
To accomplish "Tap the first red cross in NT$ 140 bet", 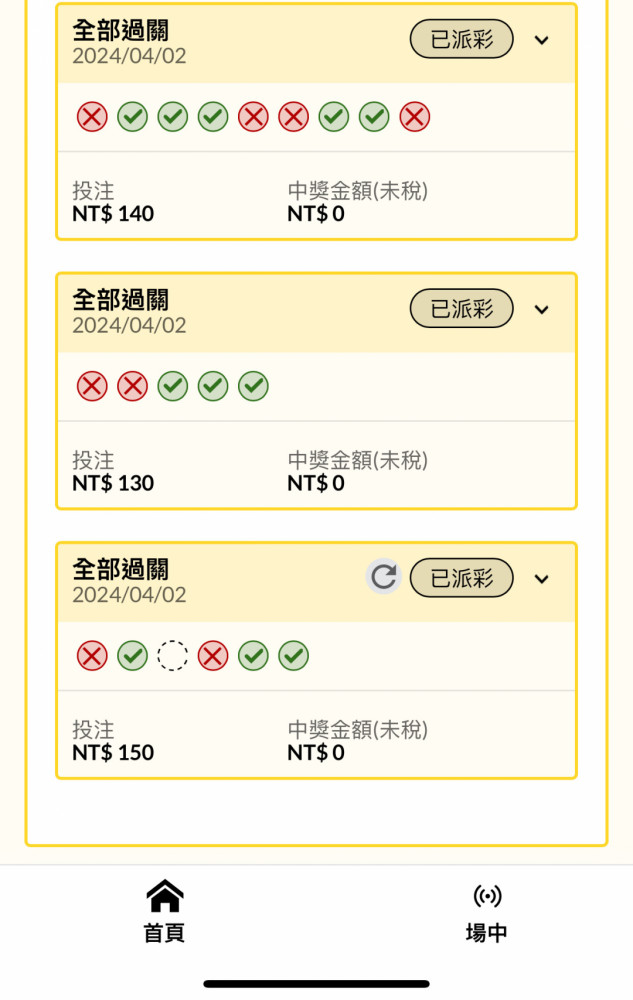I will pos(92,117).
